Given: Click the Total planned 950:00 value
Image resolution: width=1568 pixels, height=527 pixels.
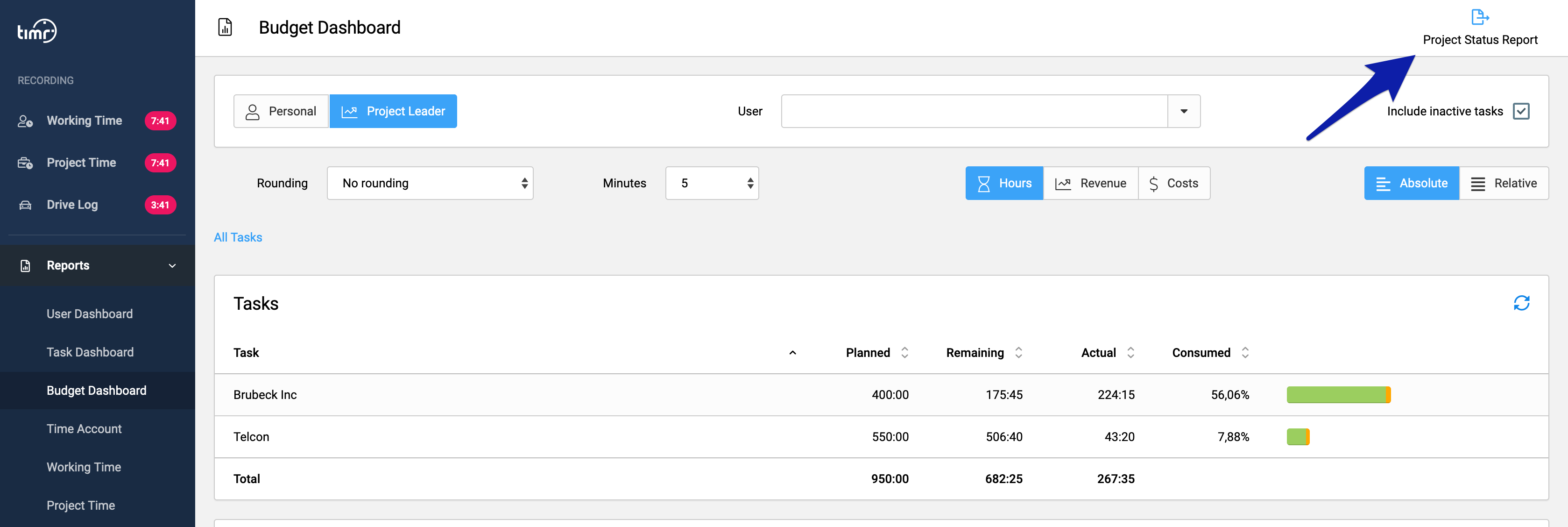Looking at the screenshot, I should tap(890, 479).
